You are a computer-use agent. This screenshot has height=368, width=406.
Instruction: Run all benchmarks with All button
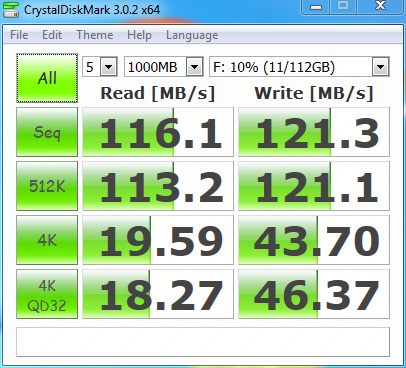tap(47, 78)
